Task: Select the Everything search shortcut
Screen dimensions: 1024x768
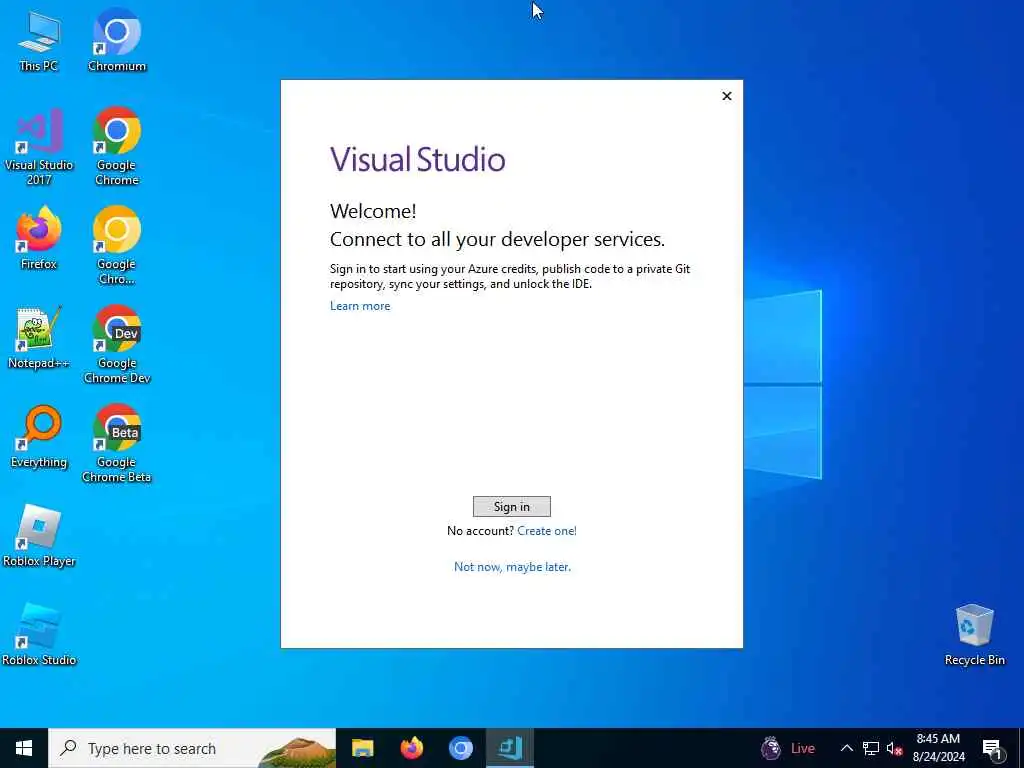Action: click(x=39, y=437)
